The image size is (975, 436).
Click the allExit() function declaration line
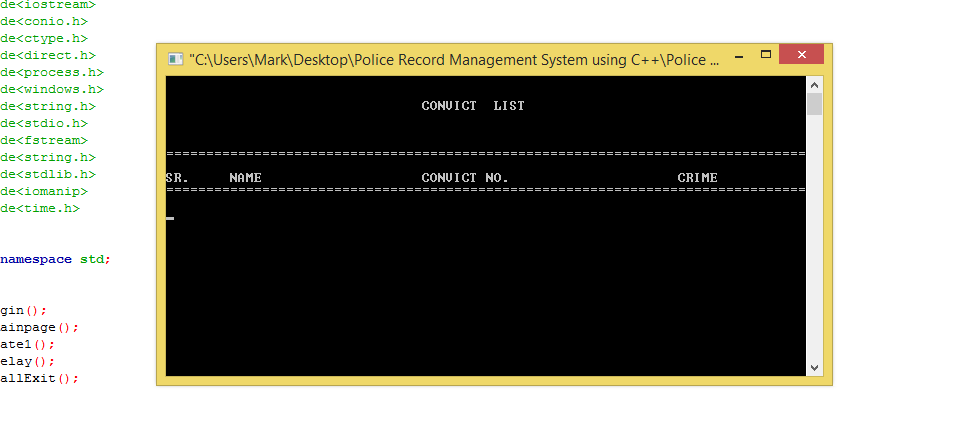click(39, 379)
